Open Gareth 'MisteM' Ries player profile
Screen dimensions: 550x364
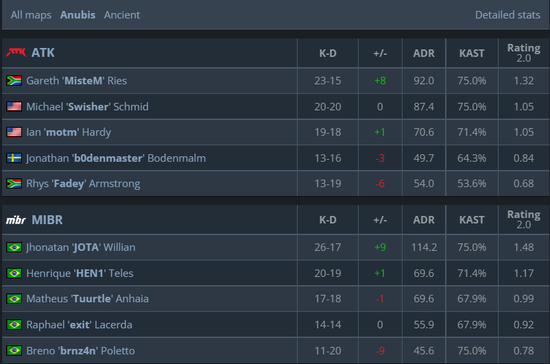(x=76, y=81)
